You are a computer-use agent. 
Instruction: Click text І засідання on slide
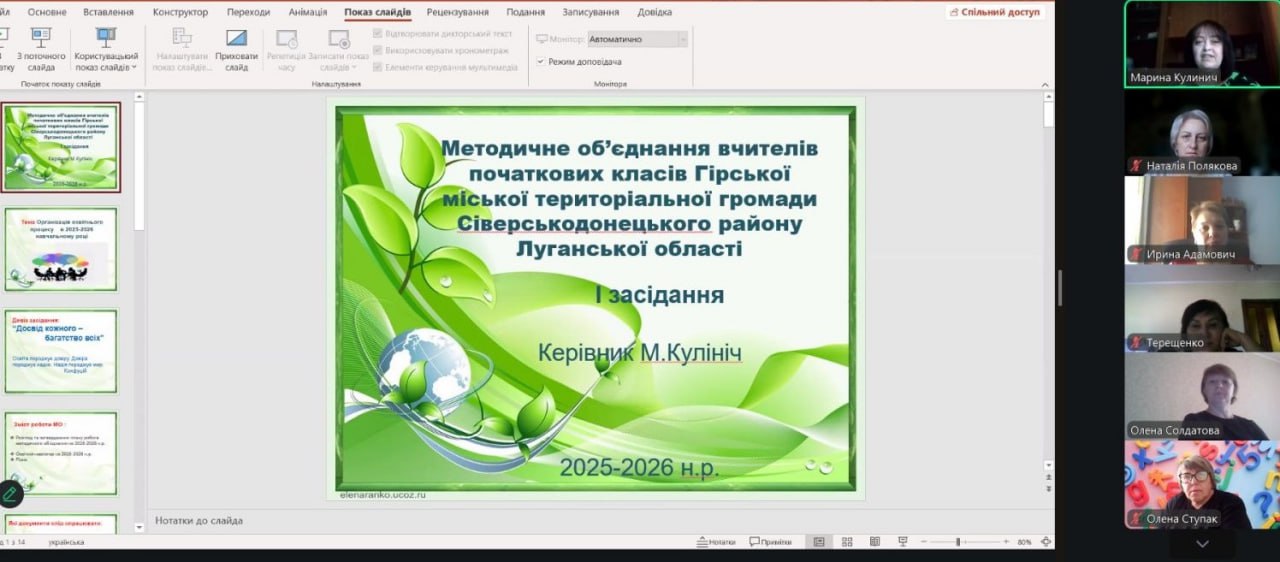pyautogui.click(x=659, y=295)
